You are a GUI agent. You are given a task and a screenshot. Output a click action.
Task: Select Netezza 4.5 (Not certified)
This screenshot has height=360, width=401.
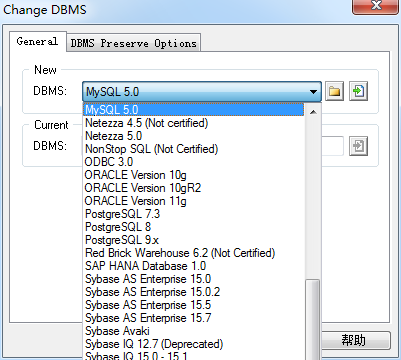click(193, 123)
